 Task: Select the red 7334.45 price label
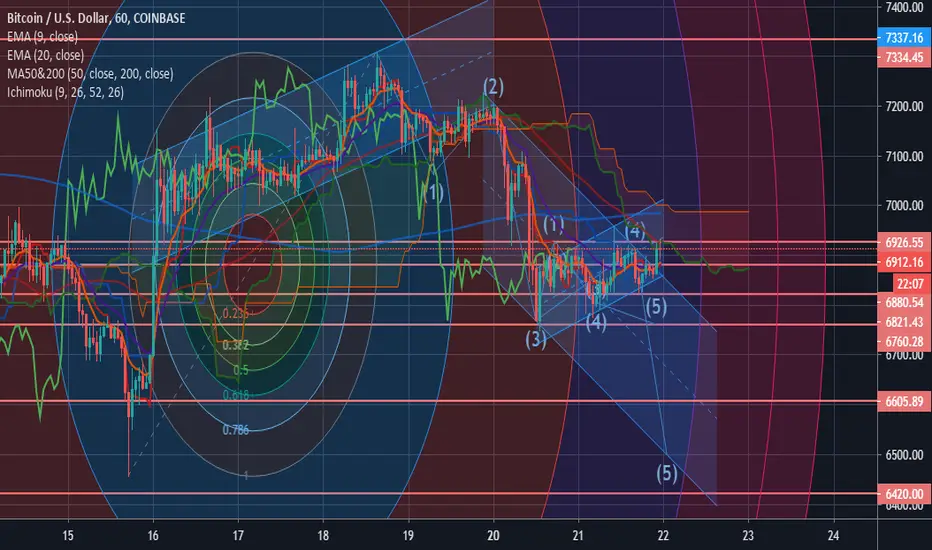pyautogui.click(x=903, y=58)
